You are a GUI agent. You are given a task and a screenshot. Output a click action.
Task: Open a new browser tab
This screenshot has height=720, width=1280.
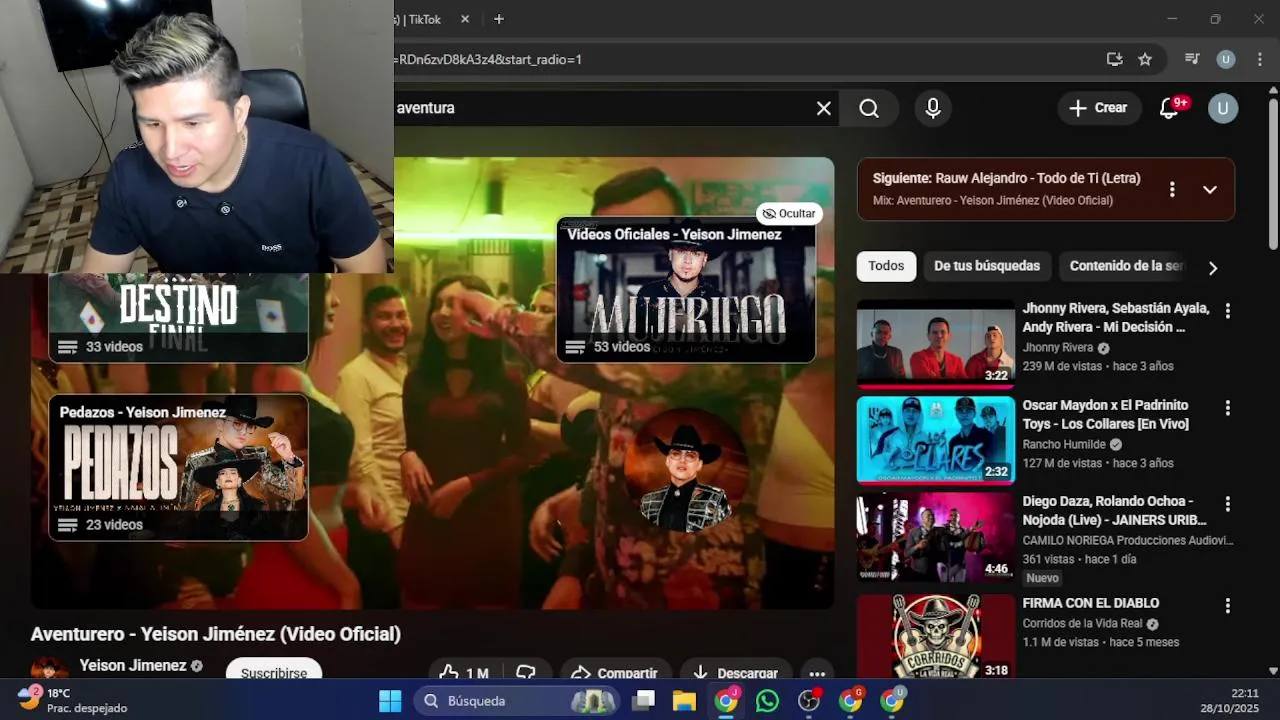tap(499, 19)
